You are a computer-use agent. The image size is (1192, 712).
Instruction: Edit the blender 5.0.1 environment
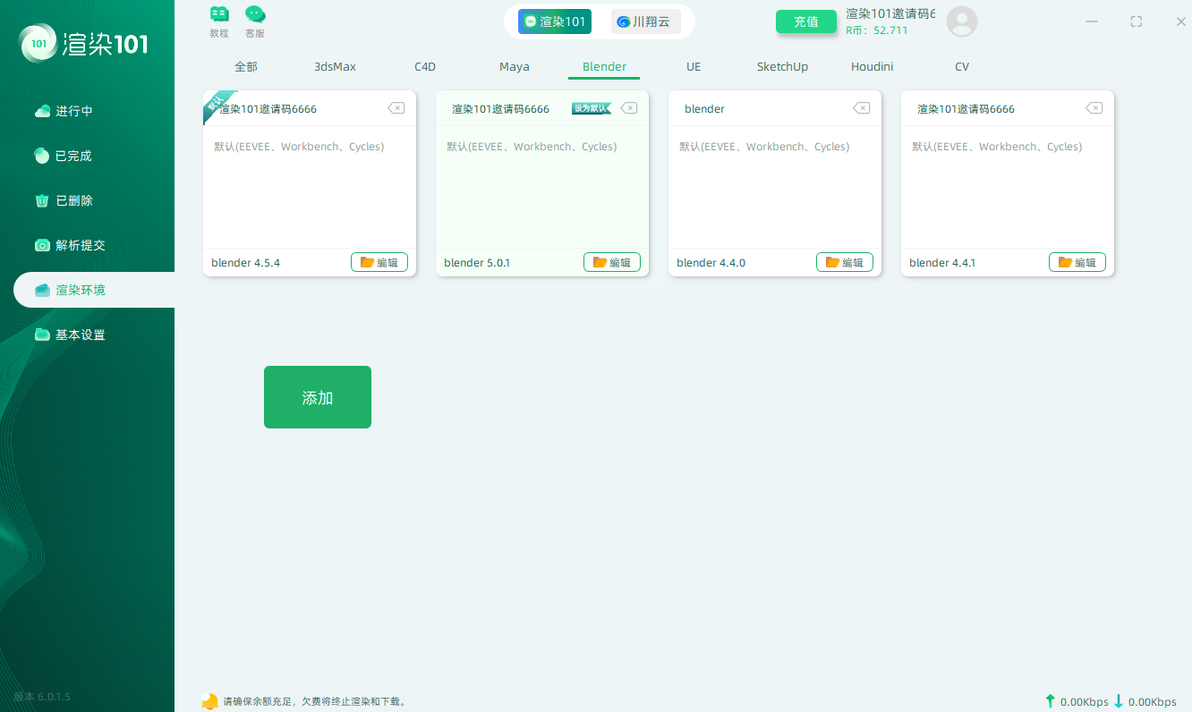click(x=612, y=262)
